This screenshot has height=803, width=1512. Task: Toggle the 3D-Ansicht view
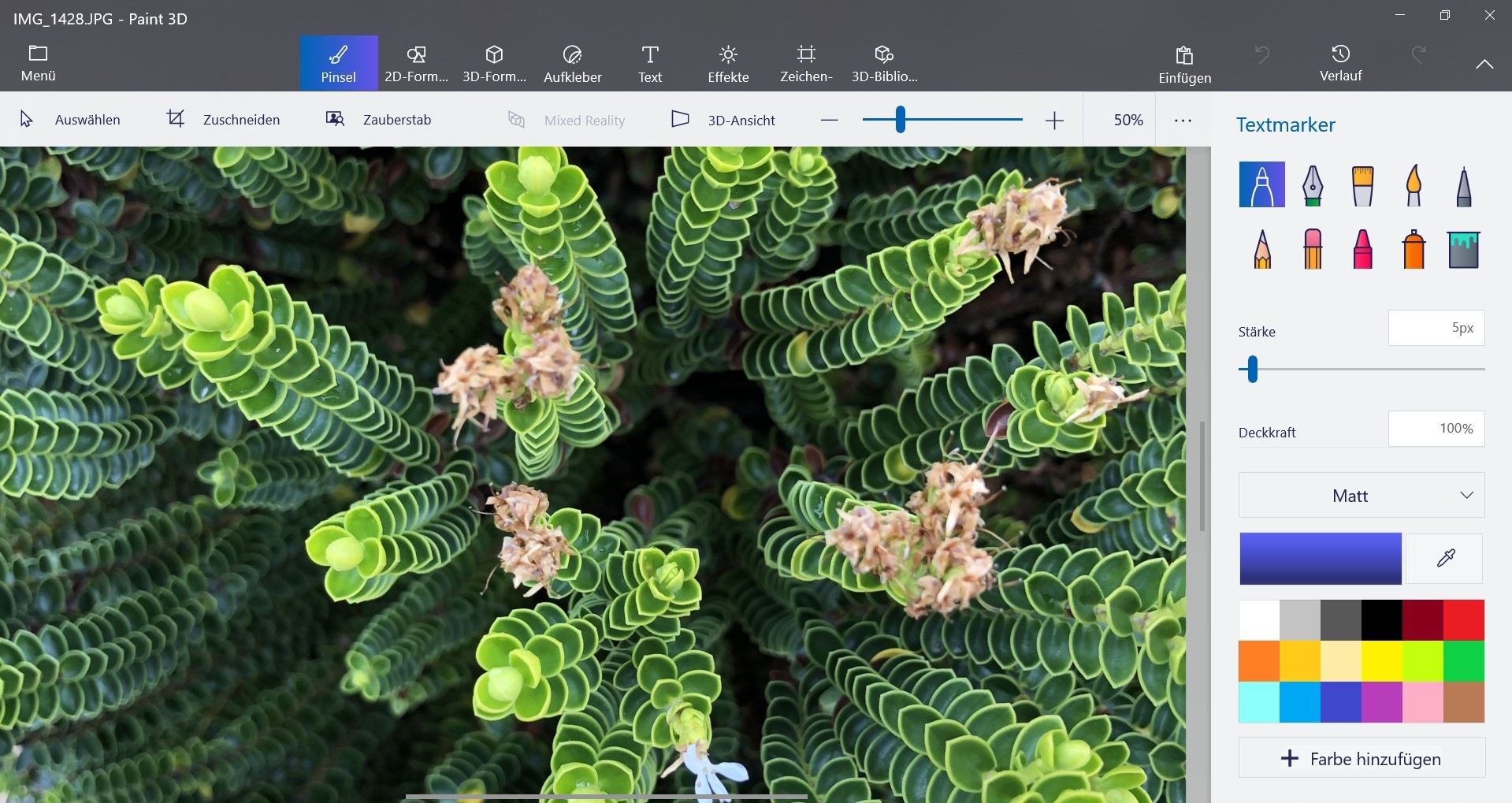point(723,120)
